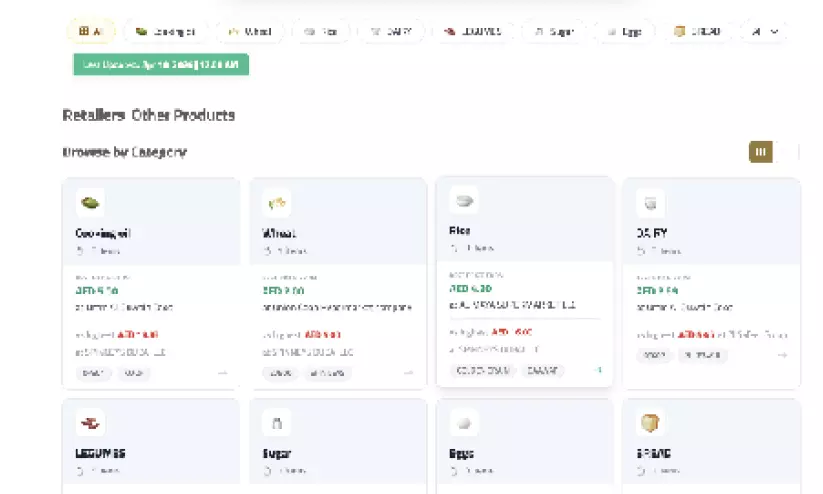
Task: Open the Wheat card arrow
Action: pos(408,373)
